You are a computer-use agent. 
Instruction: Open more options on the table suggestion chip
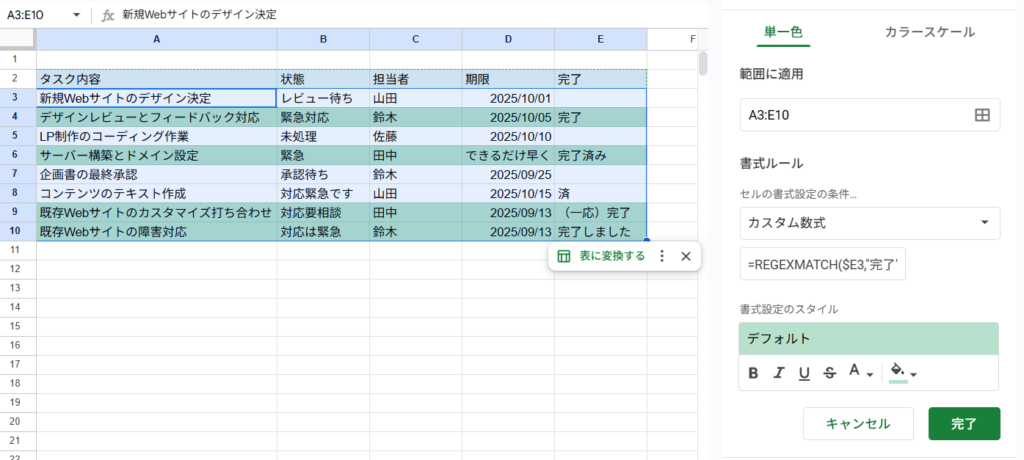[x=662, y=256]
